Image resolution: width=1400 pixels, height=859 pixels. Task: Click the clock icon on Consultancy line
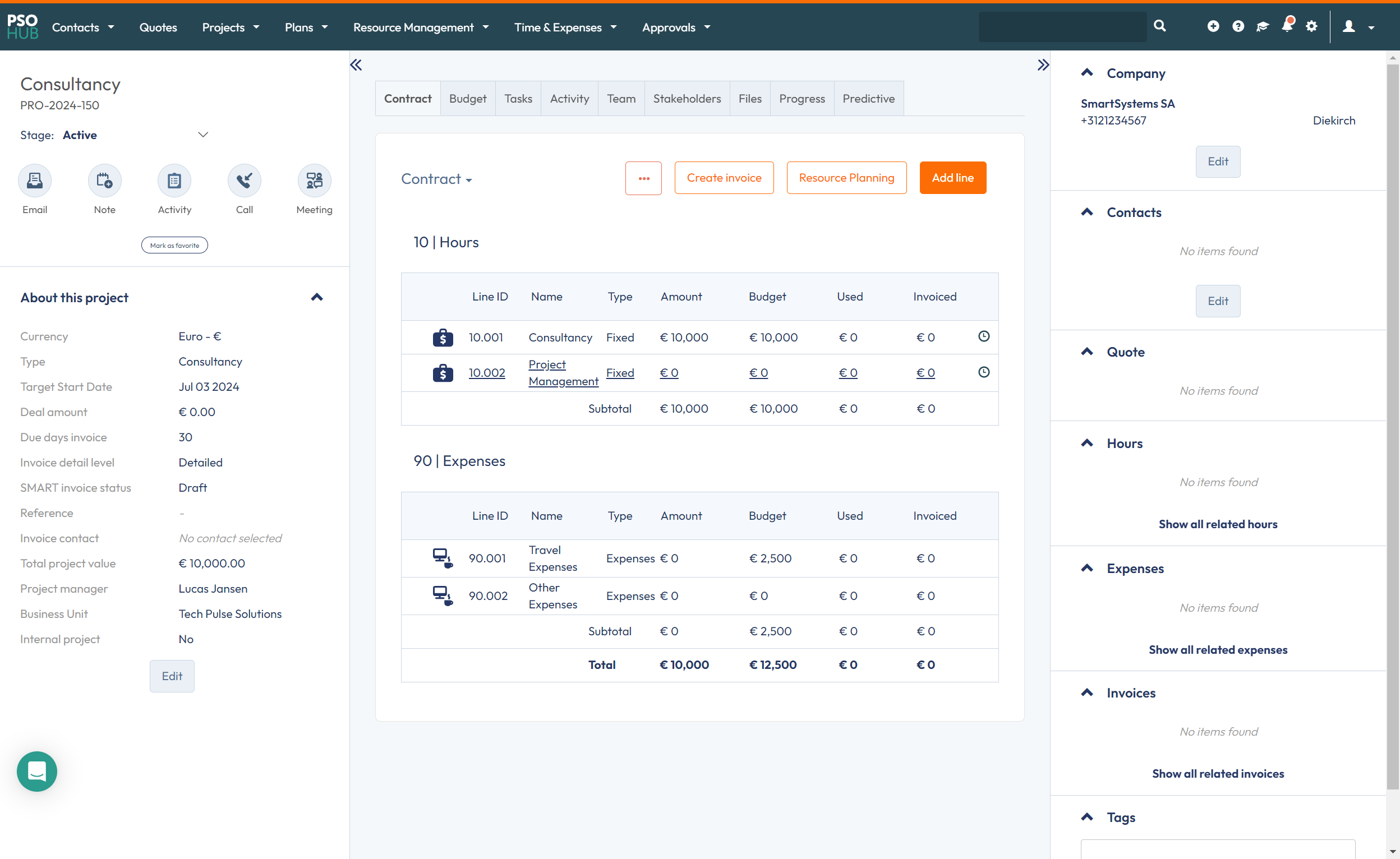[x=983, y=336]
